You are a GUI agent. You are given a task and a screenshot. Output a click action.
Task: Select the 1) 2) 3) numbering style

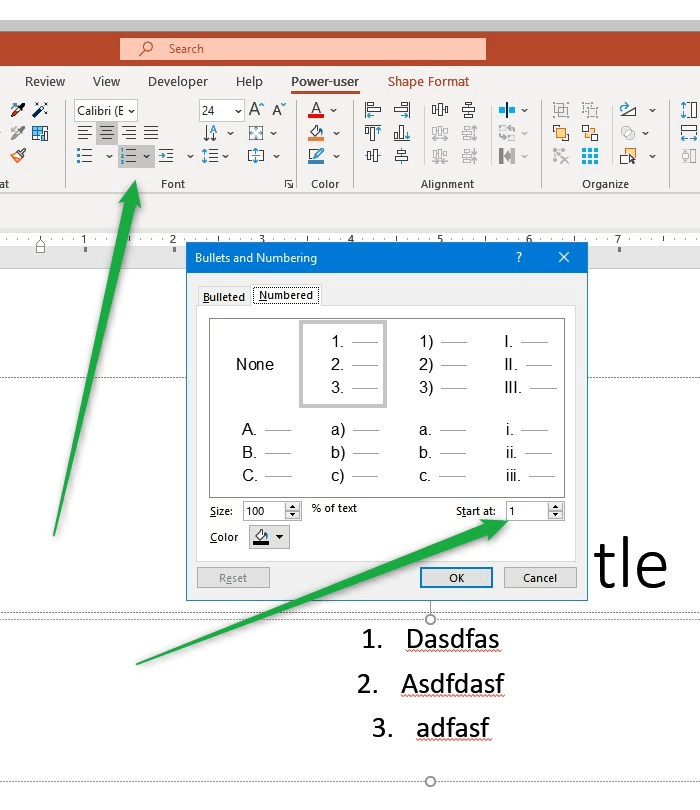tap(442, 364)
